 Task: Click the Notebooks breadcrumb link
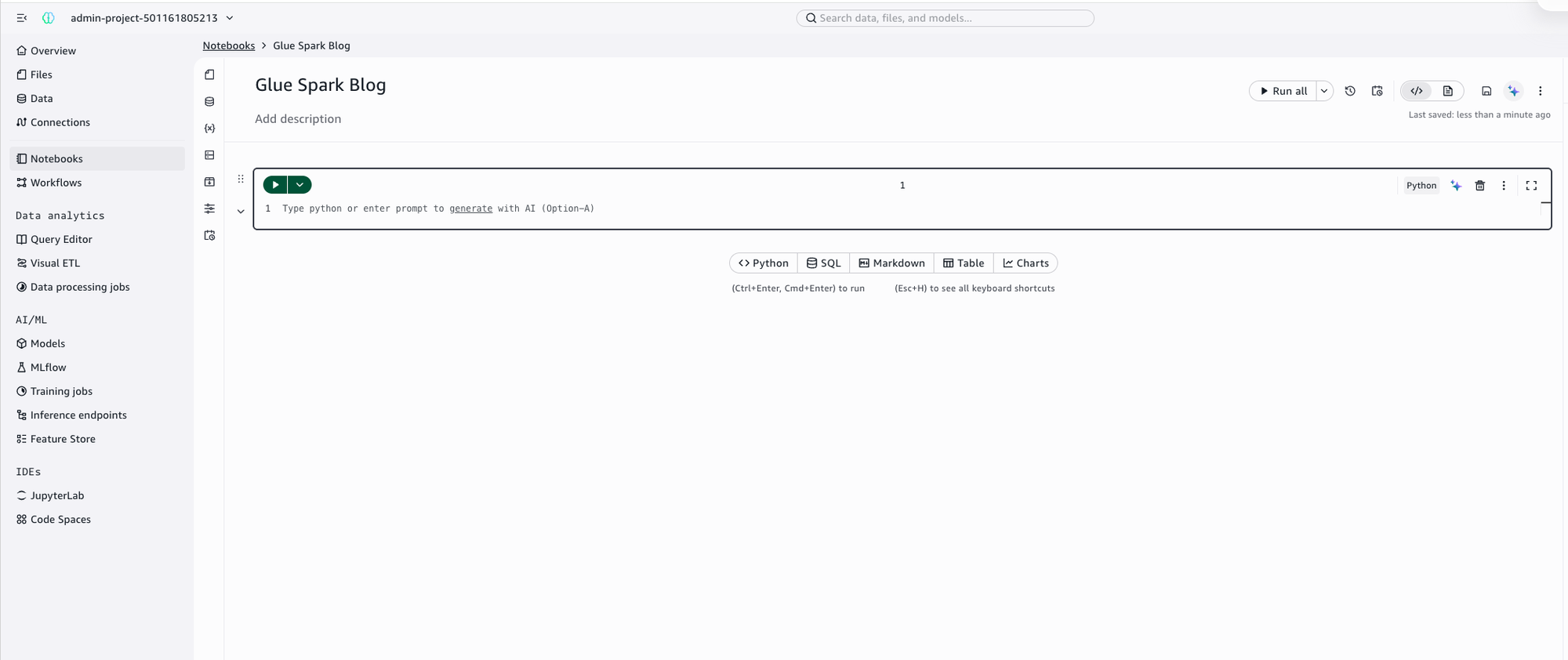(229, 45)
